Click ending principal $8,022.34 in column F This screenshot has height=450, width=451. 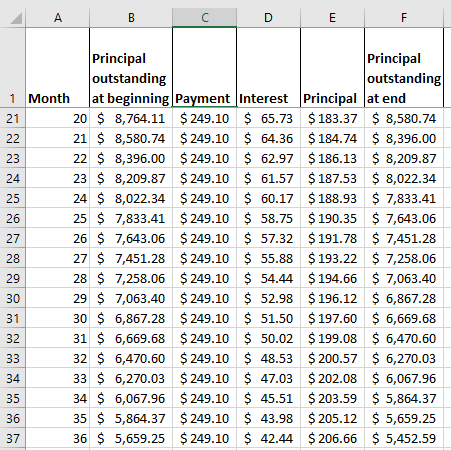(x=404, y=178)
